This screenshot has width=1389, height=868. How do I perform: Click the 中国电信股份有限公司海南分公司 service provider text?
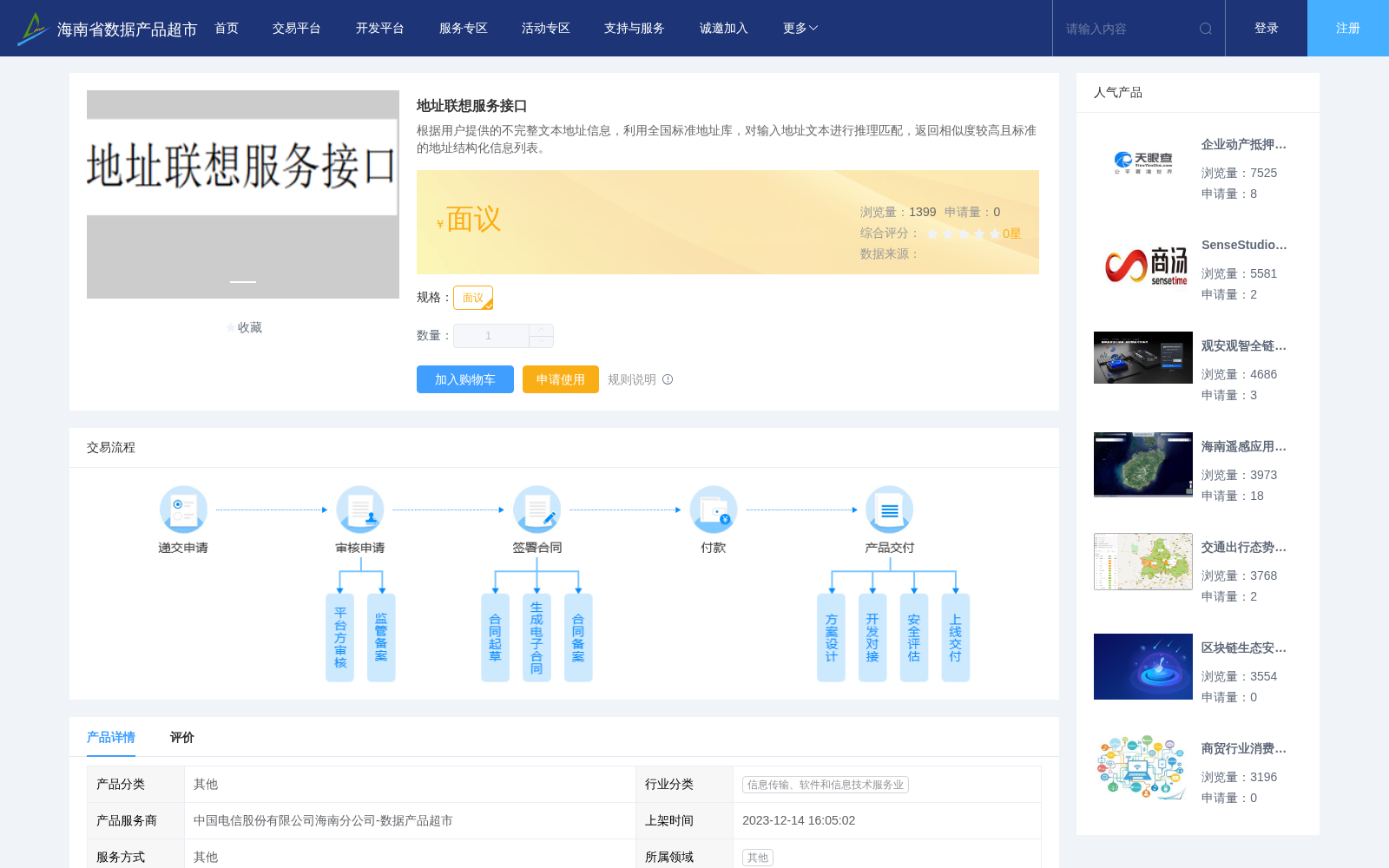tap(323, 820)
